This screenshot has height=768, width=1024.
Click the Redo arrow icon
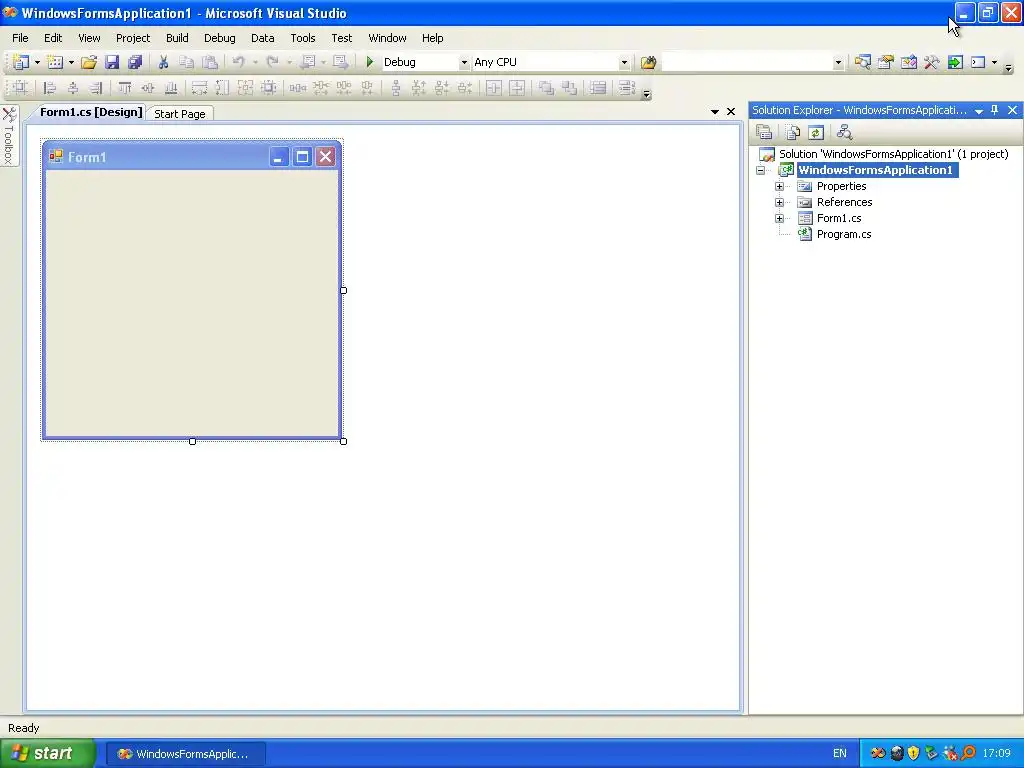[272, 62]
